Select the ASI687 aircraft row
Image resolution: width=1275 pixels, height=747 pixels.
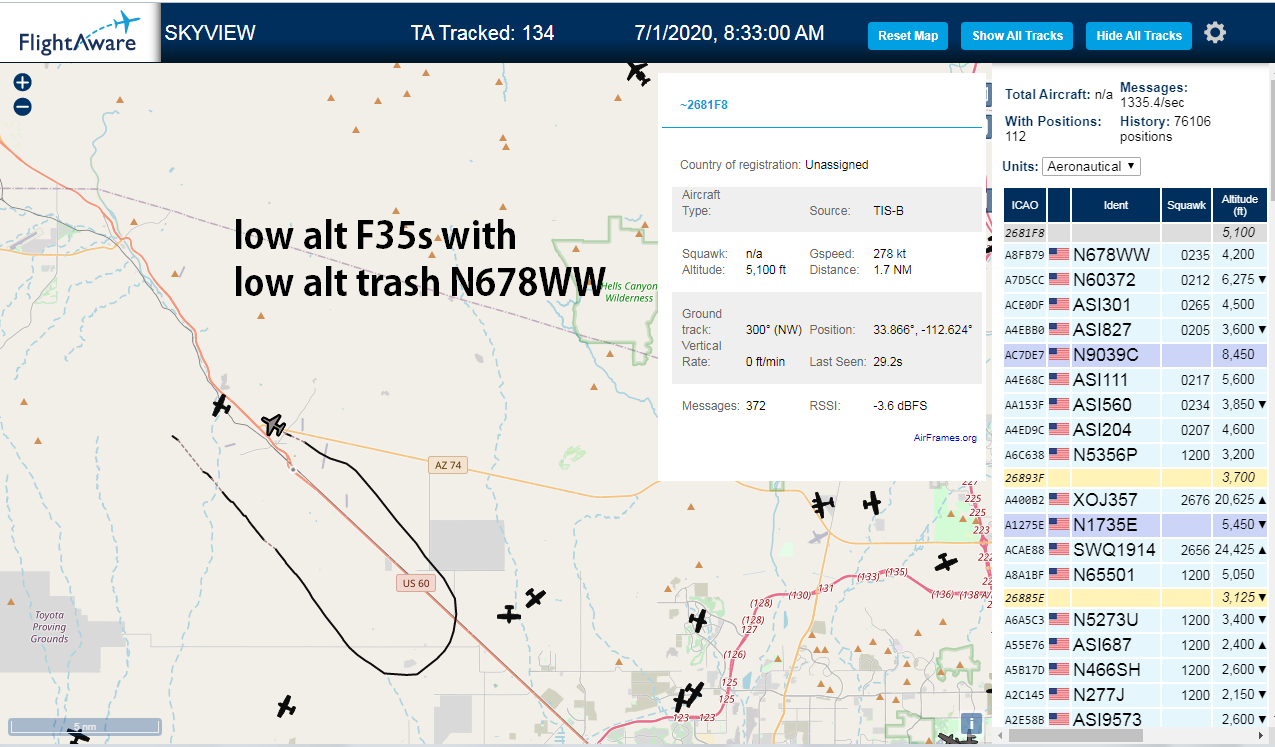tap(1137, 645)
